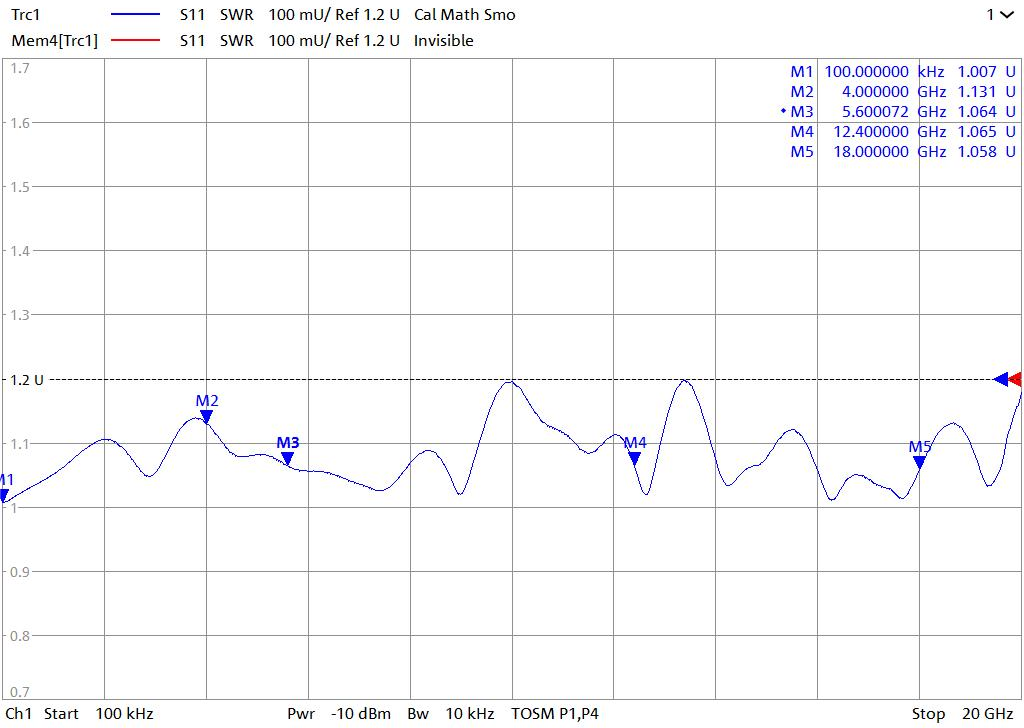
Task: Click the Pwr -10 dBm setting
Action: [x=338, y=714]
